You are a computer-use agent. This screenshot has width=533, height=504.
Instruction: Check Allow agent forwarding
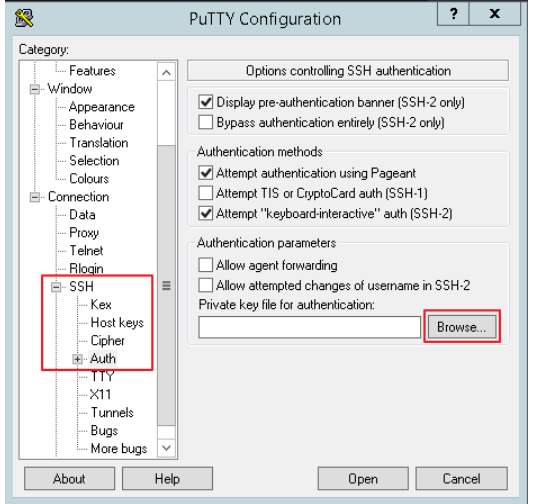206,265
